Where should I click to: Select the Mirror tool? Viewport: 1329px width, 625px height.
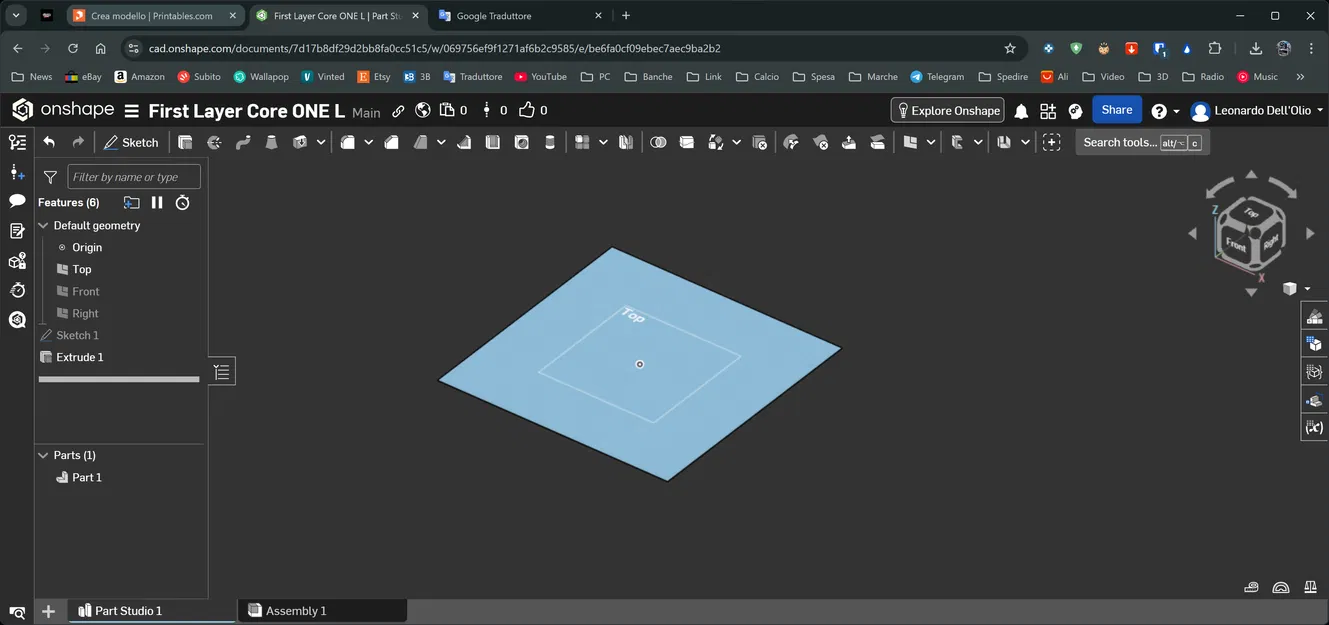coord(626,142)
